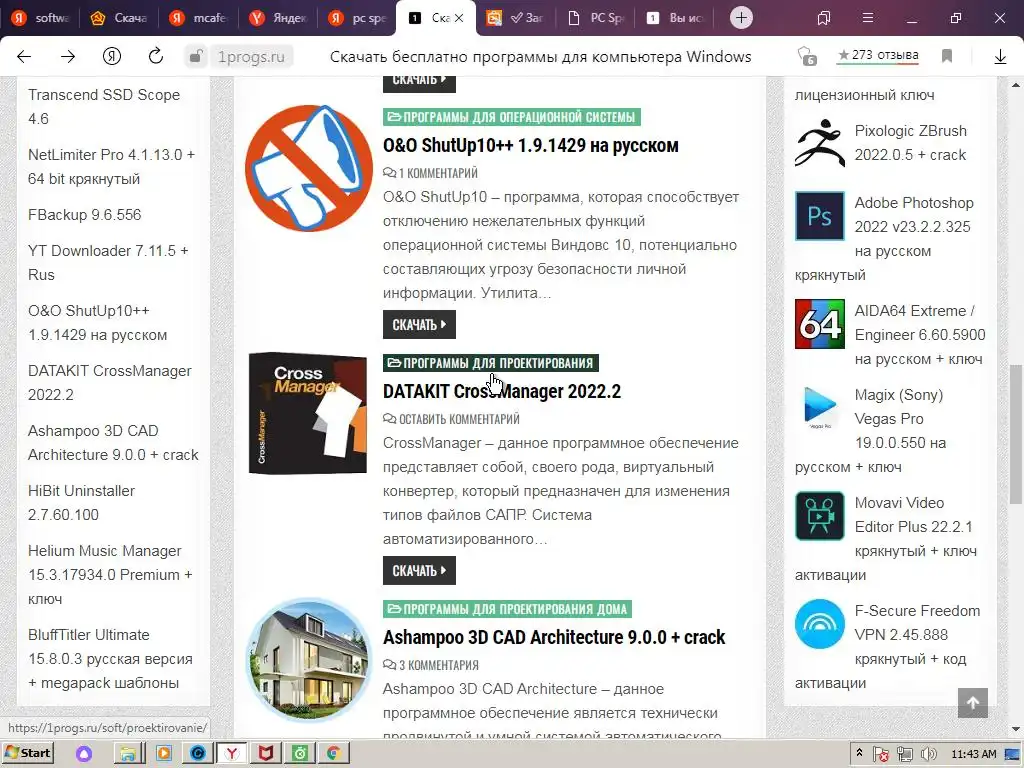Jump to top with the up arrow button
The image size is (1024, 768).
(x=972, y=703)
